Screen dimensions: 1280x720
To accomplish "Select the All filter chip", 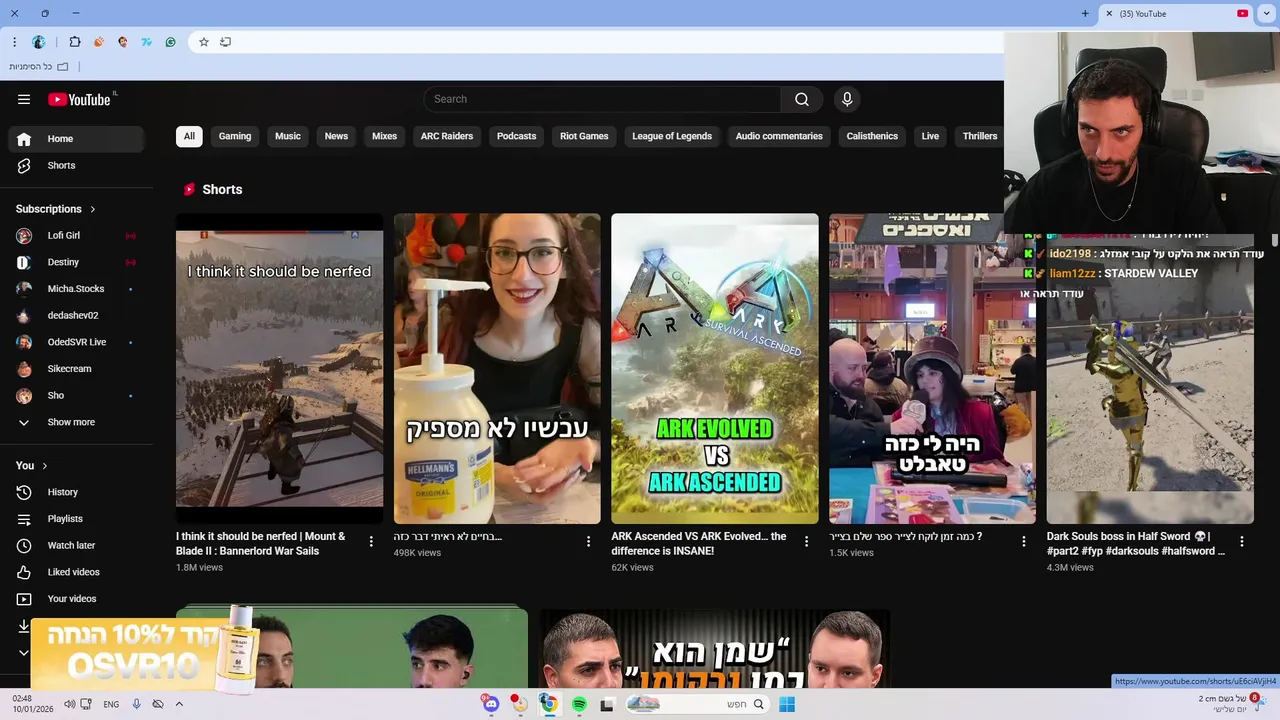I will (189, 136).
